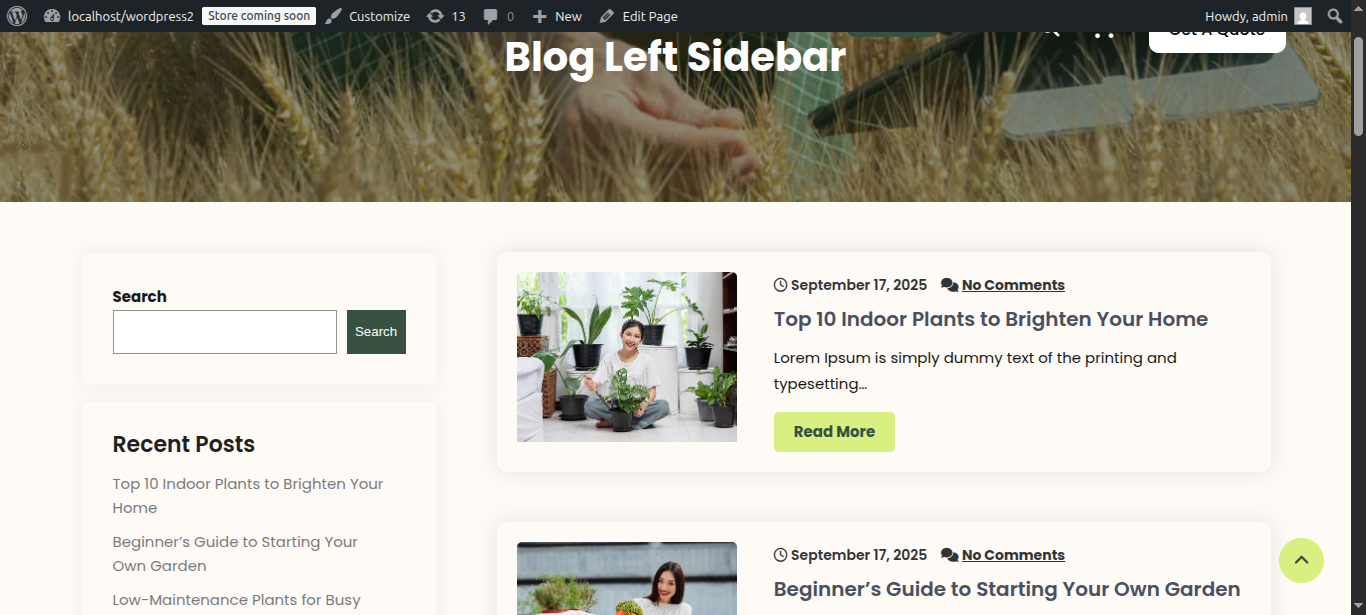Click the indoor plants post thumbnail
1366x615 pixels.
pyautogui.click(x=627, y=357)
